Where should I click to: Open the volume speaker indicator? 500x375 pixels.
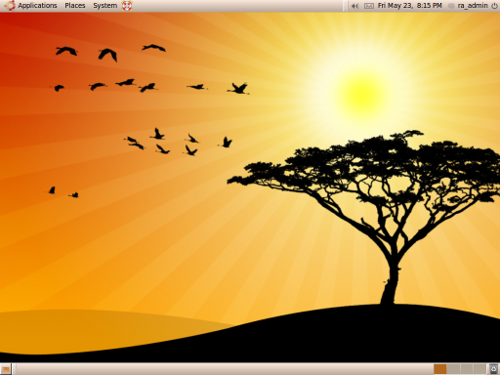pyautogui.click(x=355, y=6)
